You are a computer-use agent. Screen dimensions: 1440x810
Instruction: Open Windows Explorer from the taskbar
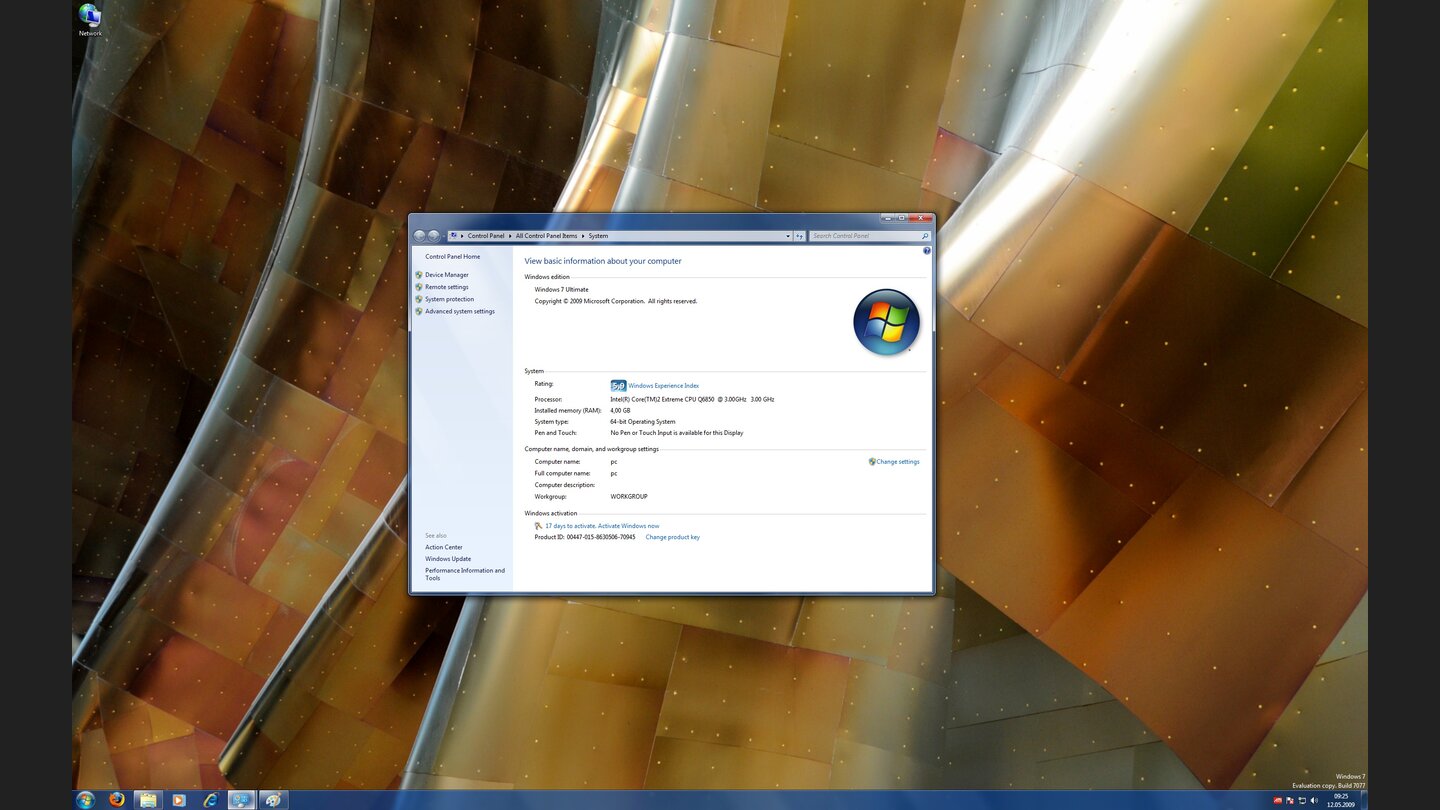tap(148, 800)
